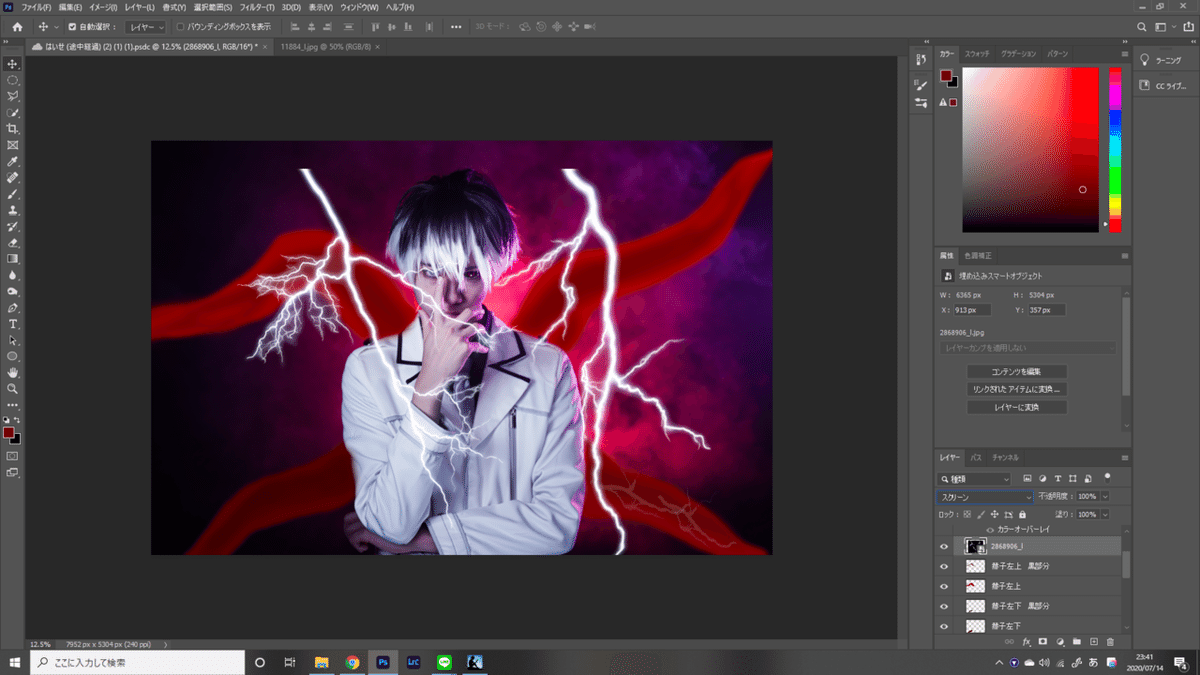Expand the Move tool preset picker arrow
The width and height of the screenshot is (1200, 675).
pyautogui.click(x=57, y=27)
